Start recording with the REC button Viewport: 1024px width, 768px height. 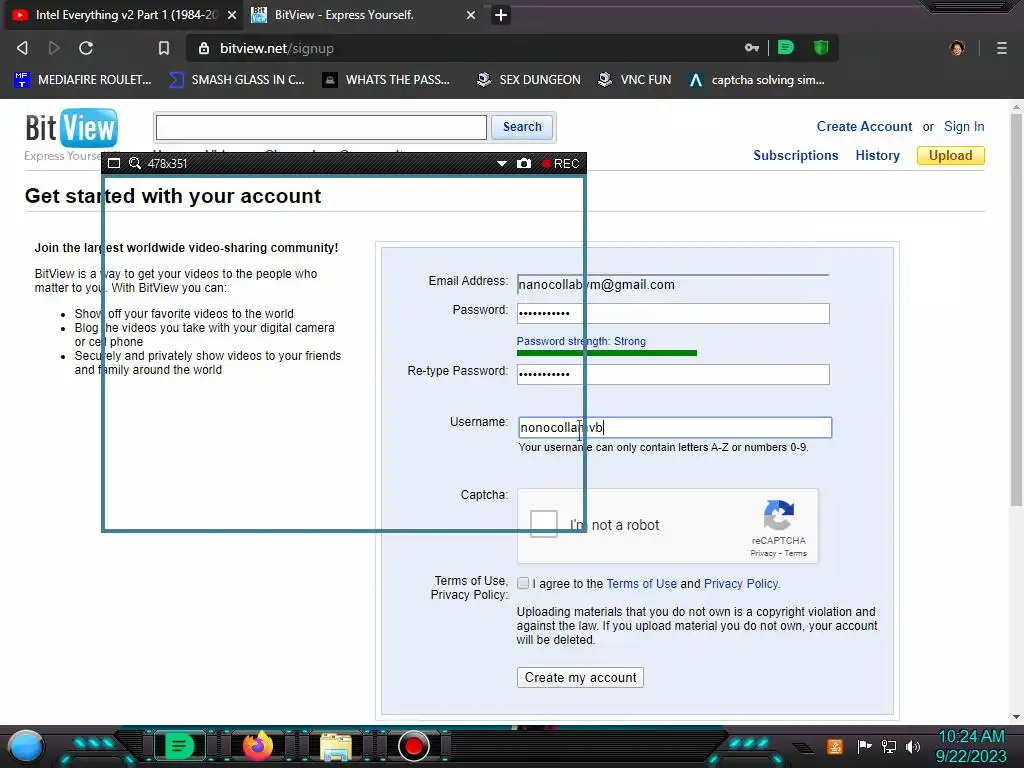[x=560, y=163]
